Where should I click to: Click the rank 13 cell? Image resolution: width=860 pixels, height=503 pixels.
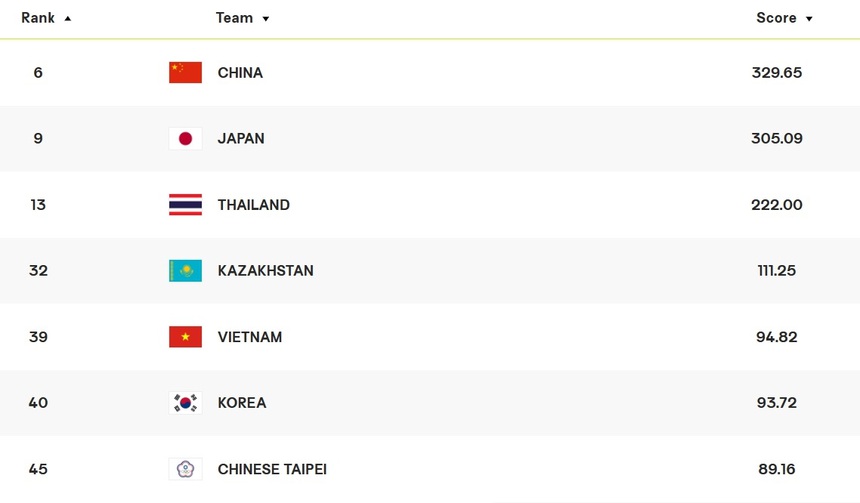coord(38,205)
